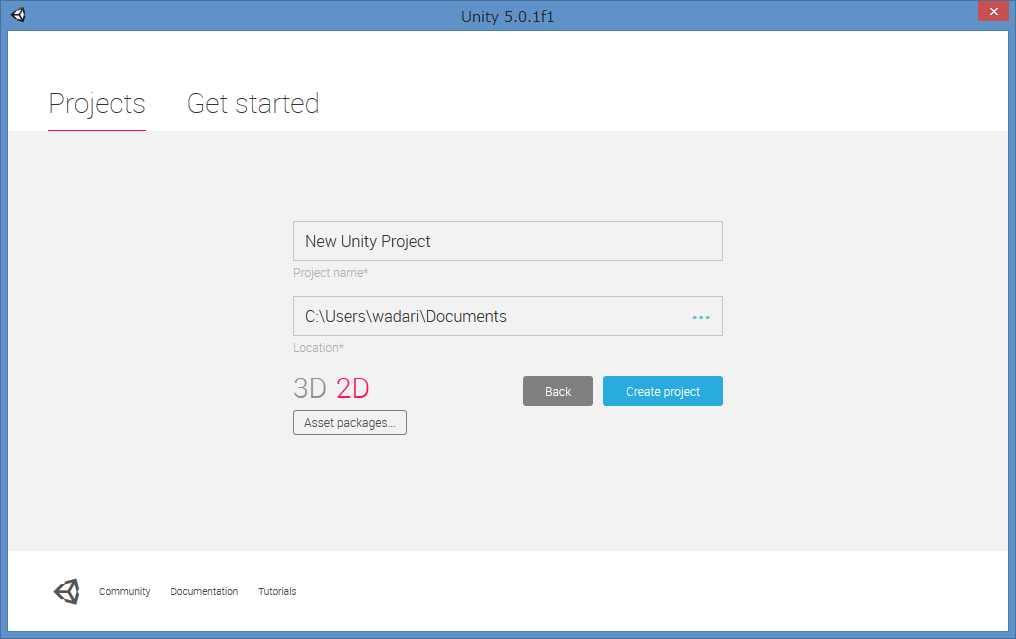Screen dimensions: 1016x639
Task: Click the "Project name*" field label
Action: coord(331,273)
